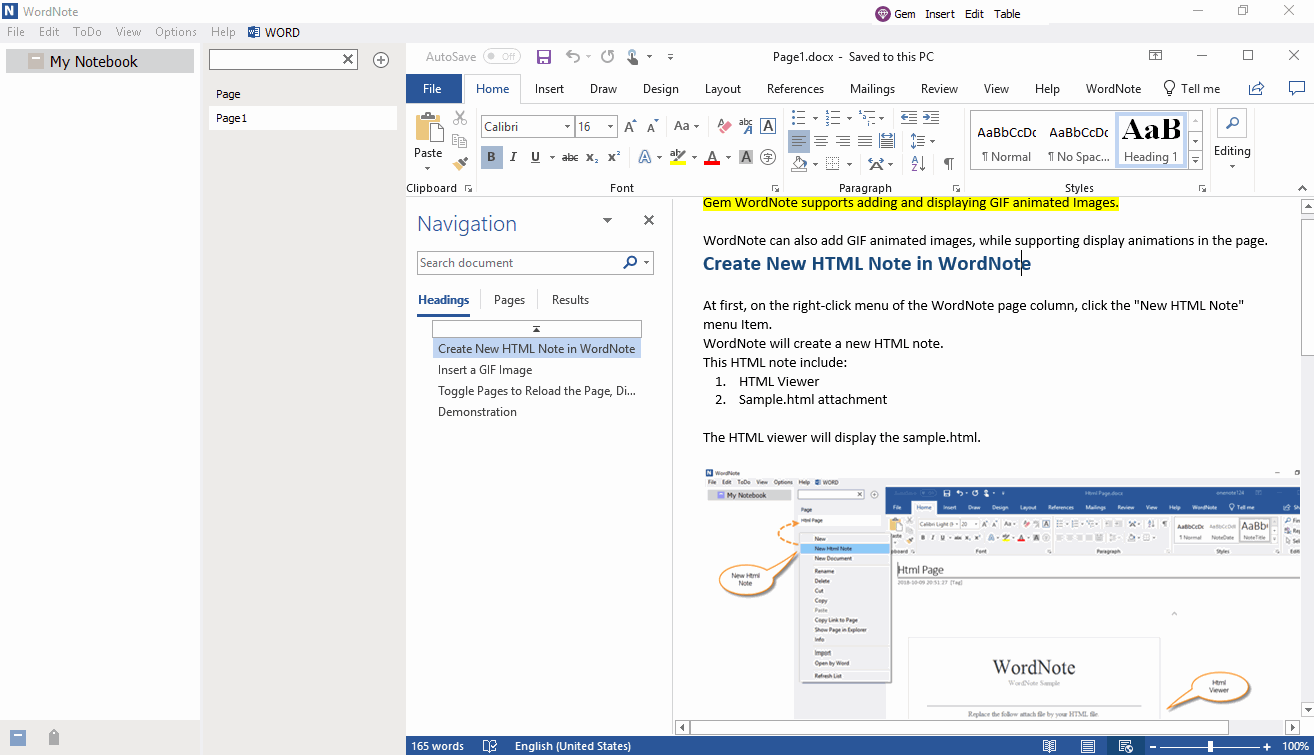Image resolution: width=1314 pixels, height=755 pixels.
Task: Open the font size dropdown
Action: coord(611,127)
